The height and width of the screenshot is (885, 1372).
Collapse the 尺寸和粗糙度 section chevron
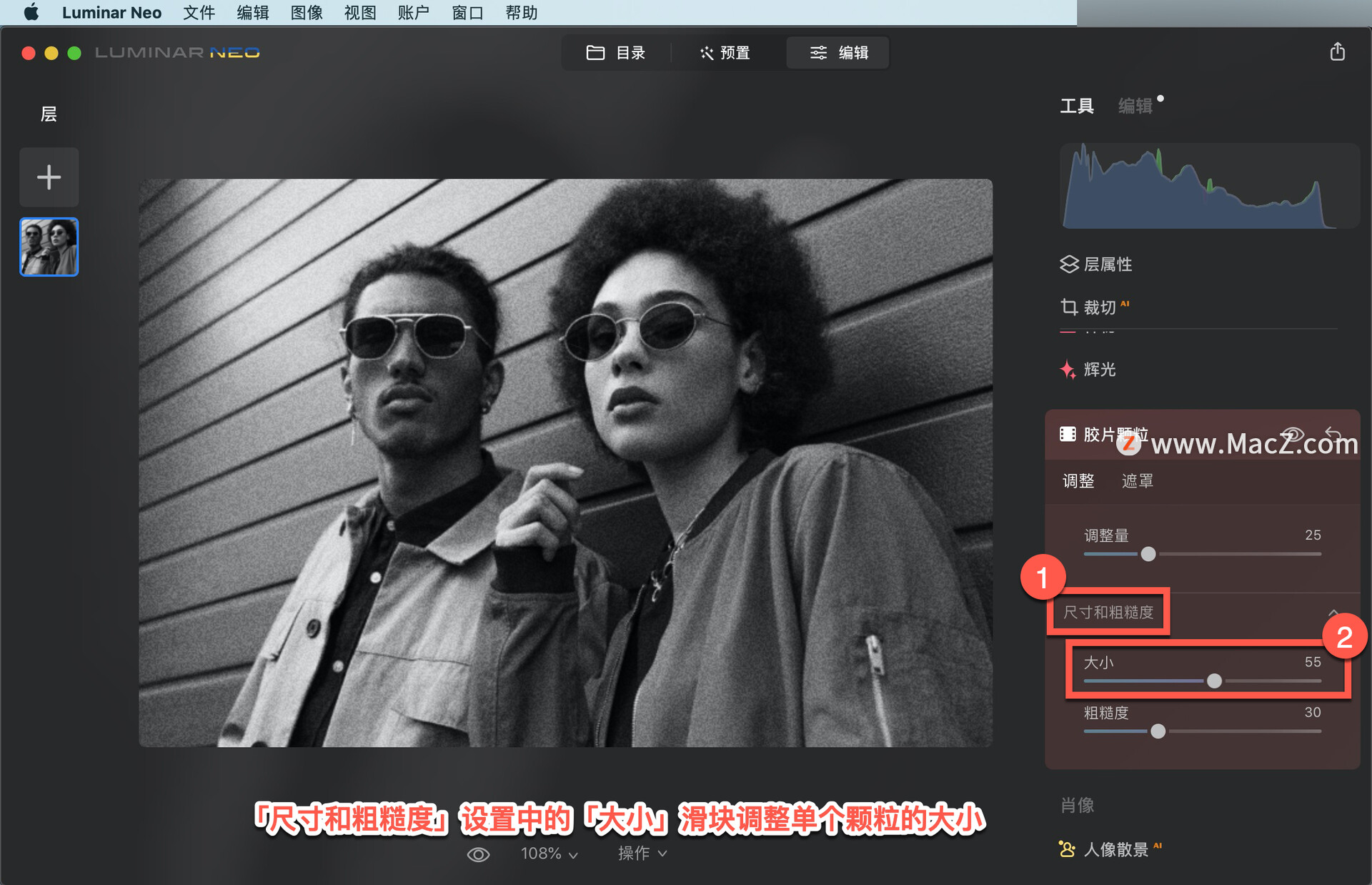click(1333, 613)
